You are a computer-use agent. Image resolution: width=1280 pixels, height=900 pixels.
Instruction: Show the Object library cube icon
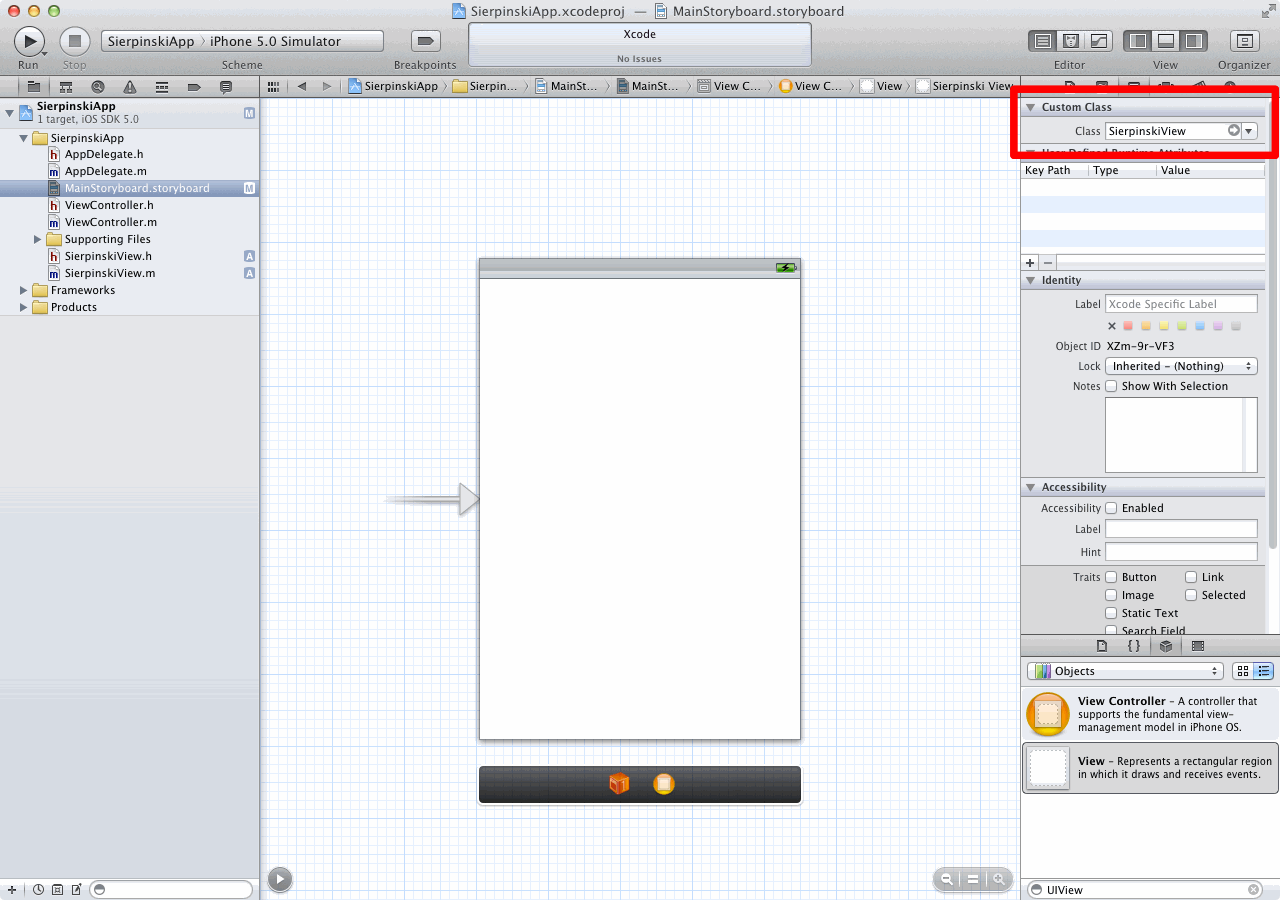click(1166, 646)
